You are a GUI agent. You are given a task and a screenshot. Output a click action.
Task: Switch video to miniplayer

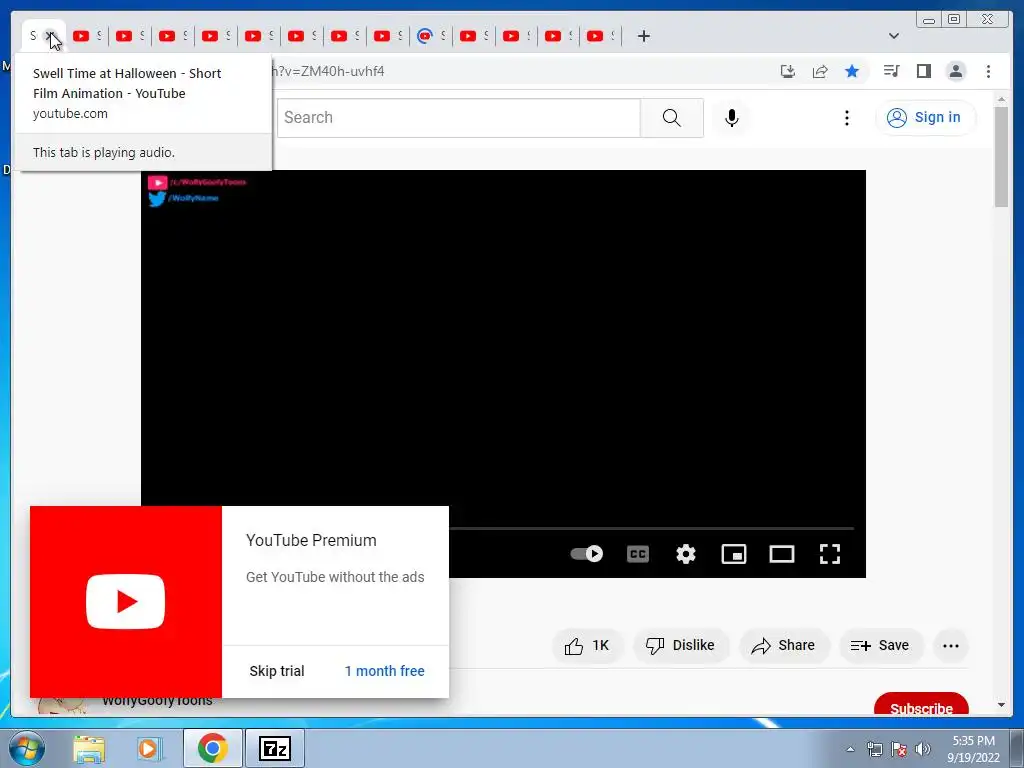click(x=733, y=554)
